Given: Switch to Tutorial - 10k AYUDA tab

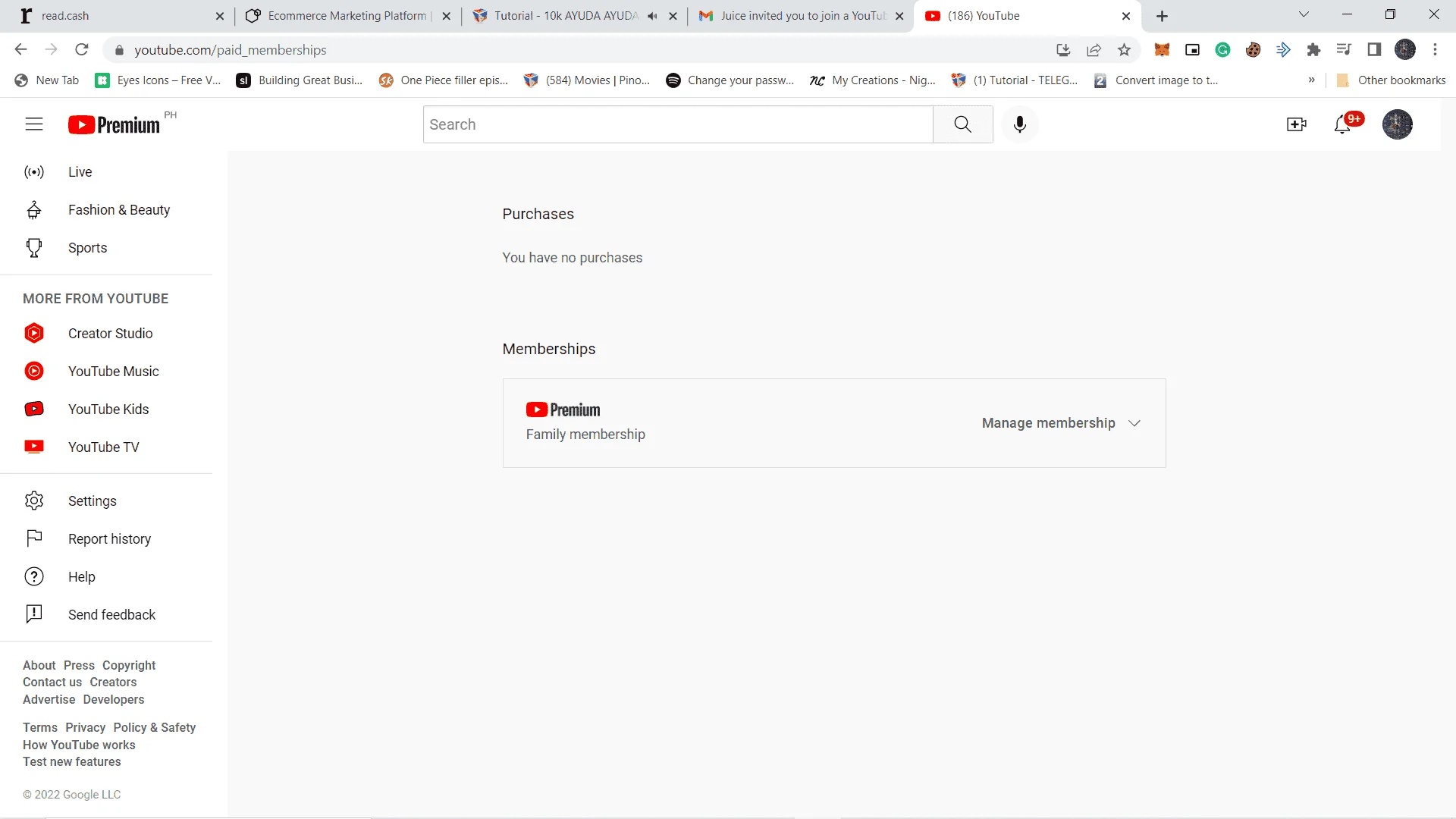Looking at the screenshot, I should pyautogui.click(x=575, y=16).
